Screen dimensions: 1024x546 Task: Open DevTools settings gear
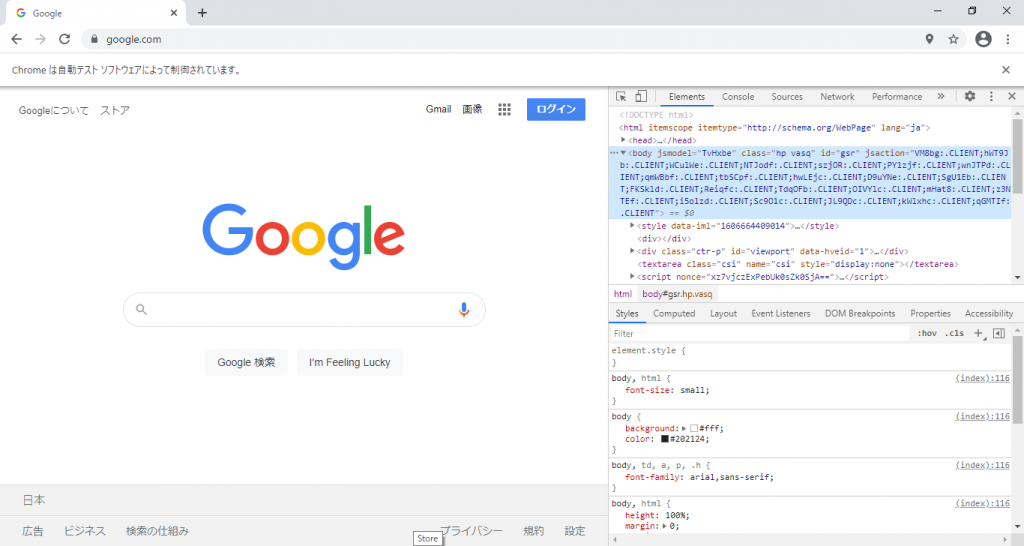pyautogui.click(x=969, y=97)
